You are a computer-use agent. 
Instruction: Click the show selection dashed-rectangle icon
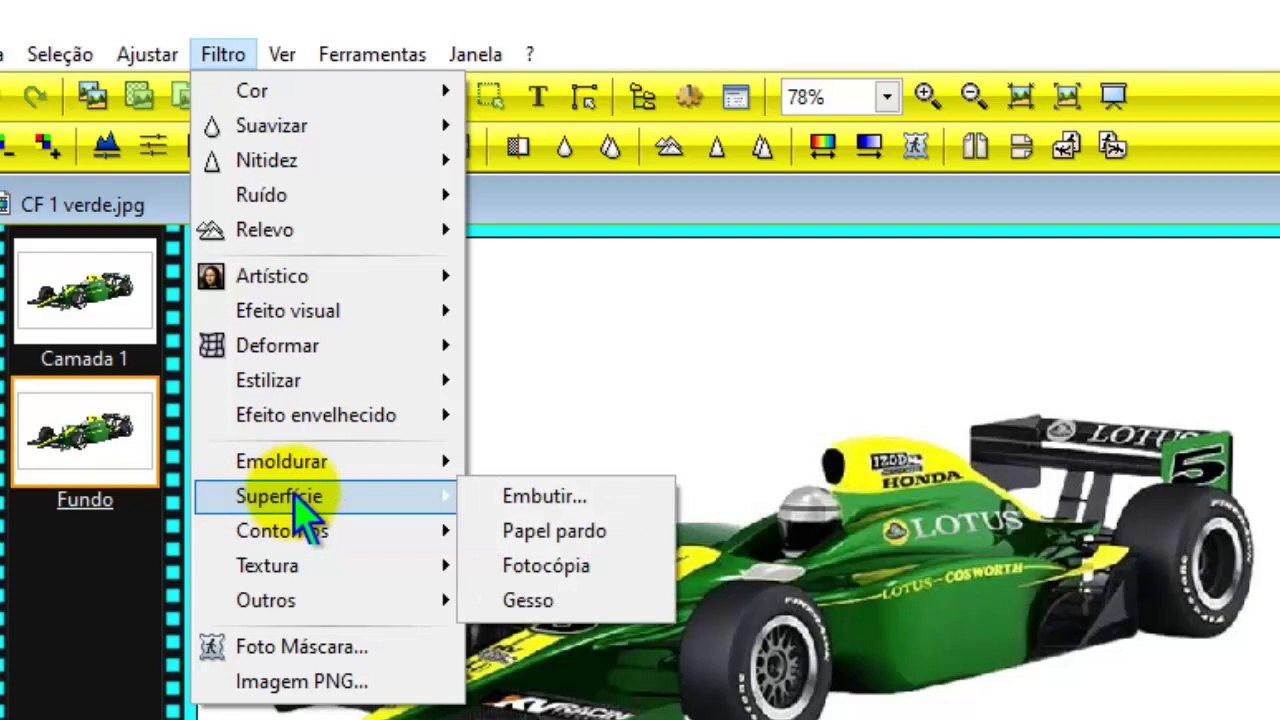[490, 97]
